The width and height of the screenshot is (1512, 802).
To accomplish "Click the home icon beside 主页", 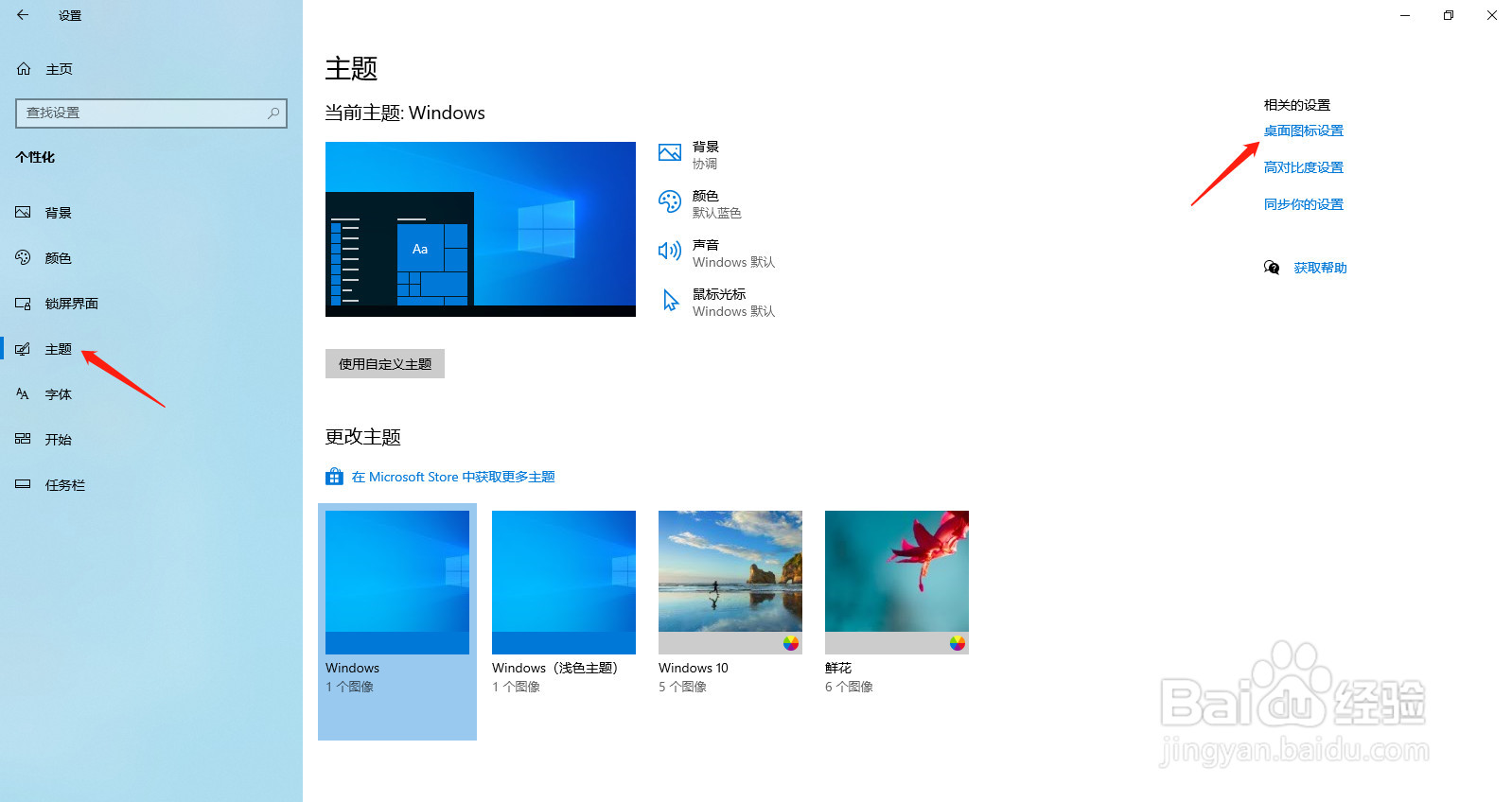I will (24, 69).
